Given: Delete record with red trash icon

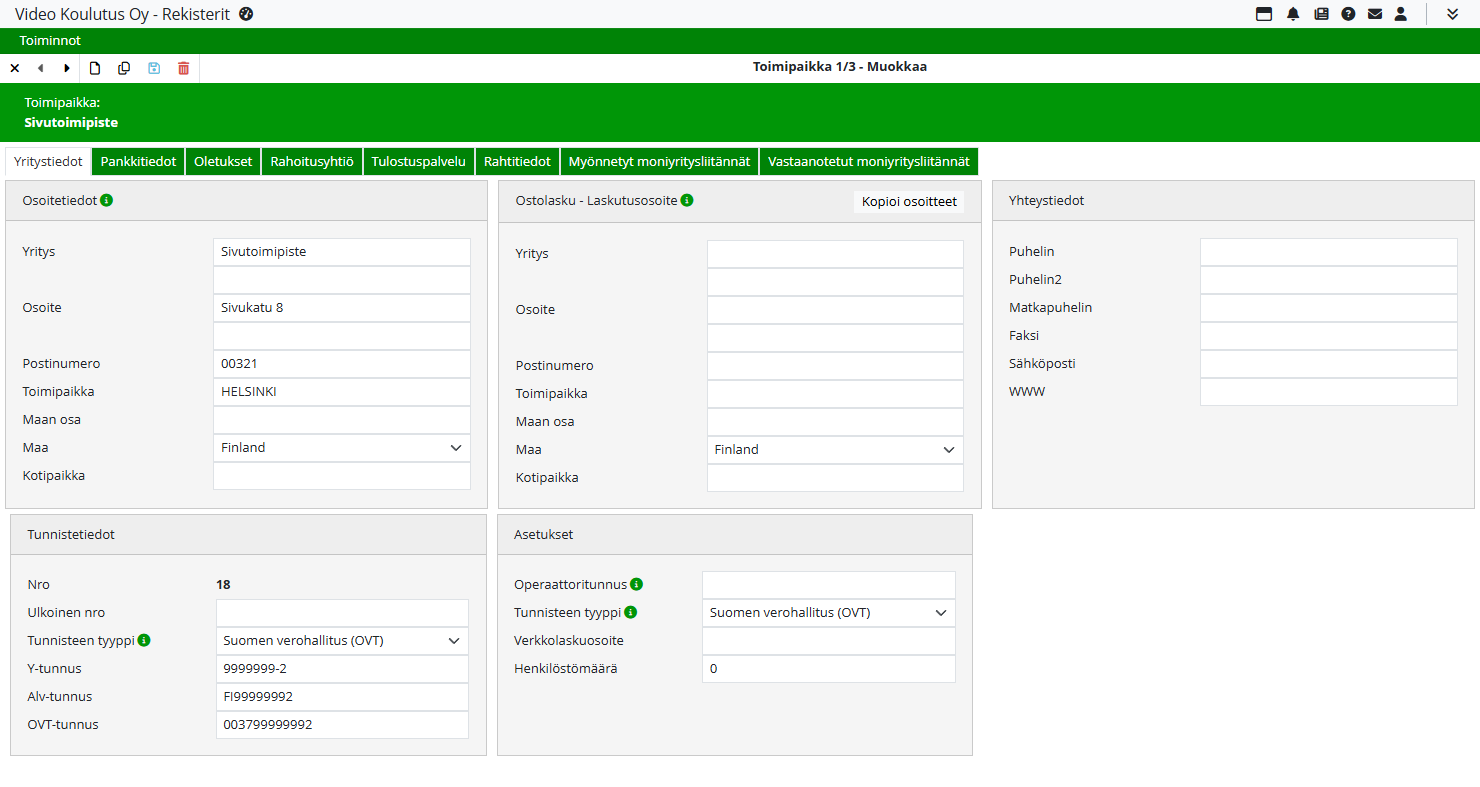Looking at the screenshot, I should 183,68.
